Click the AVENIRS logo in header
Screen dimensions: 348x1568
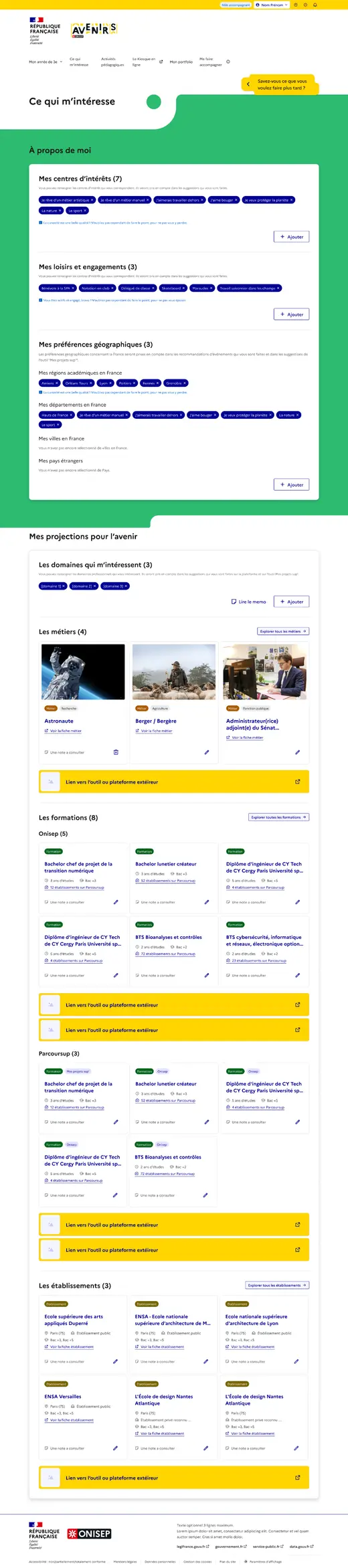coord(94,29)
